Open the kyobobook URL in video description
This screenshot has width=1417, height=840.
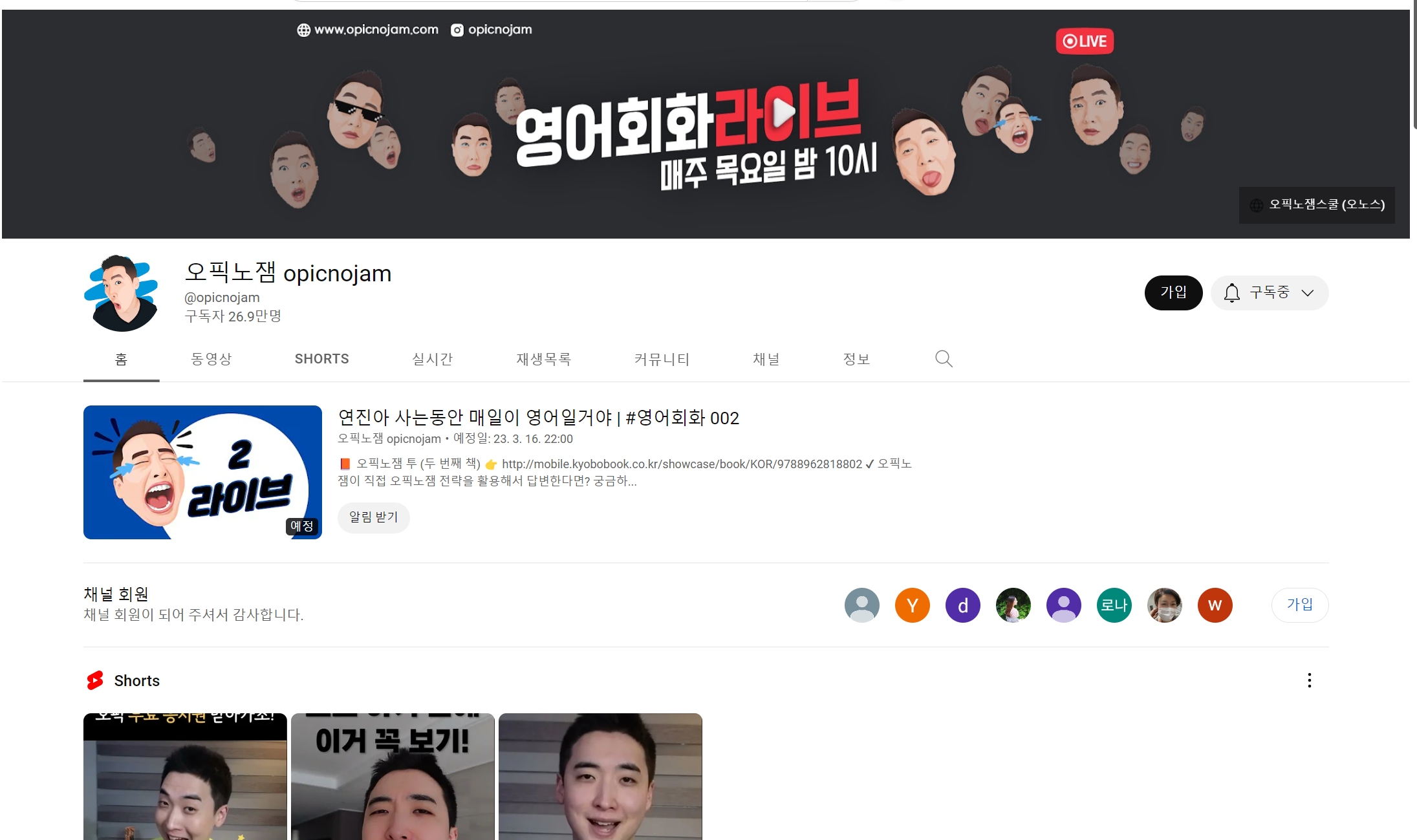[x=682, y=464]
